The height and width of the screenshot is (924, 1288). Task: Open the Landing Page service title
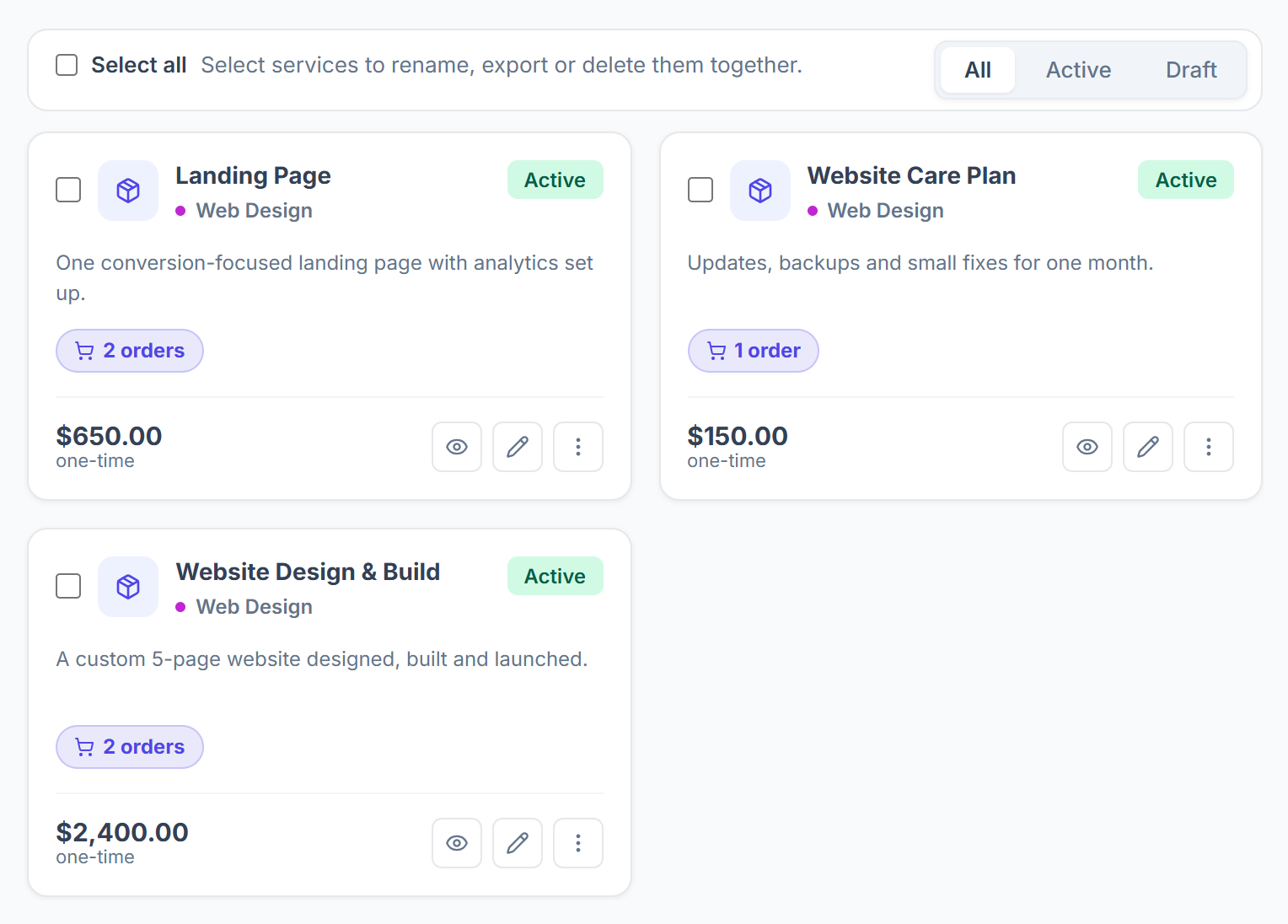point(253,176)
